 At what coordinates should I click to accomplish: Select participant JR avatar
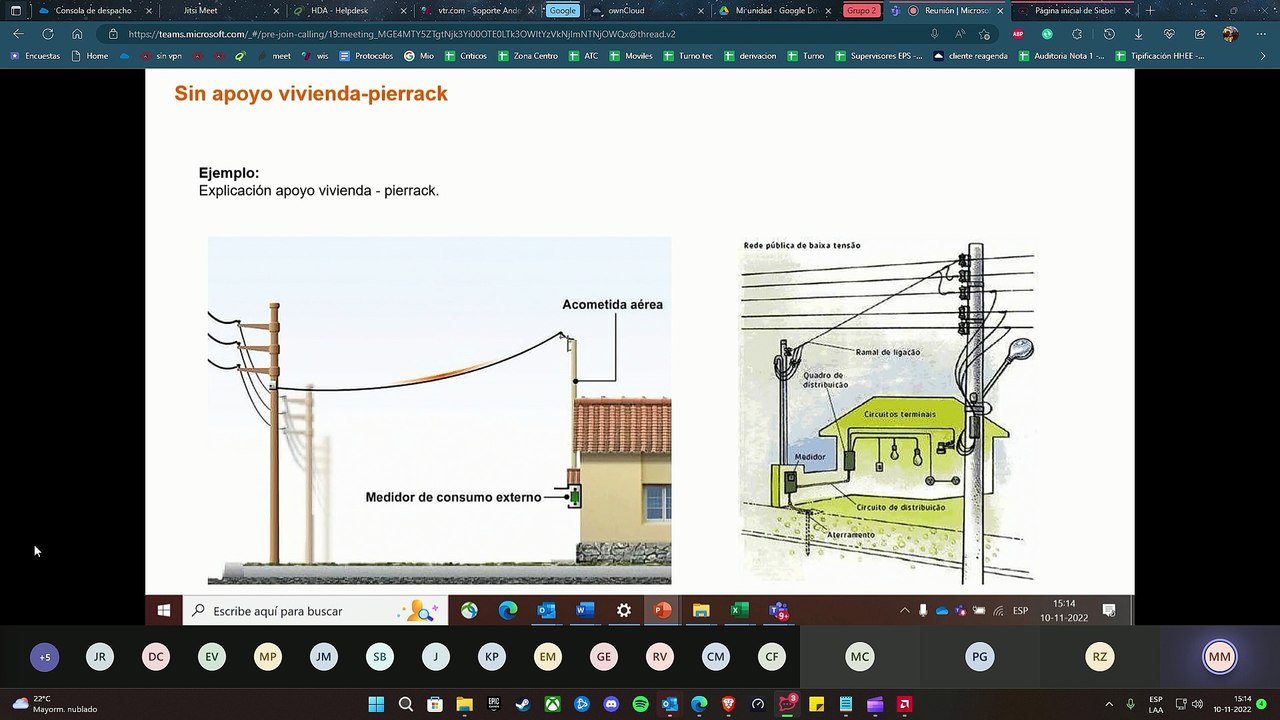pyautogui.click(x=99, y=657)
